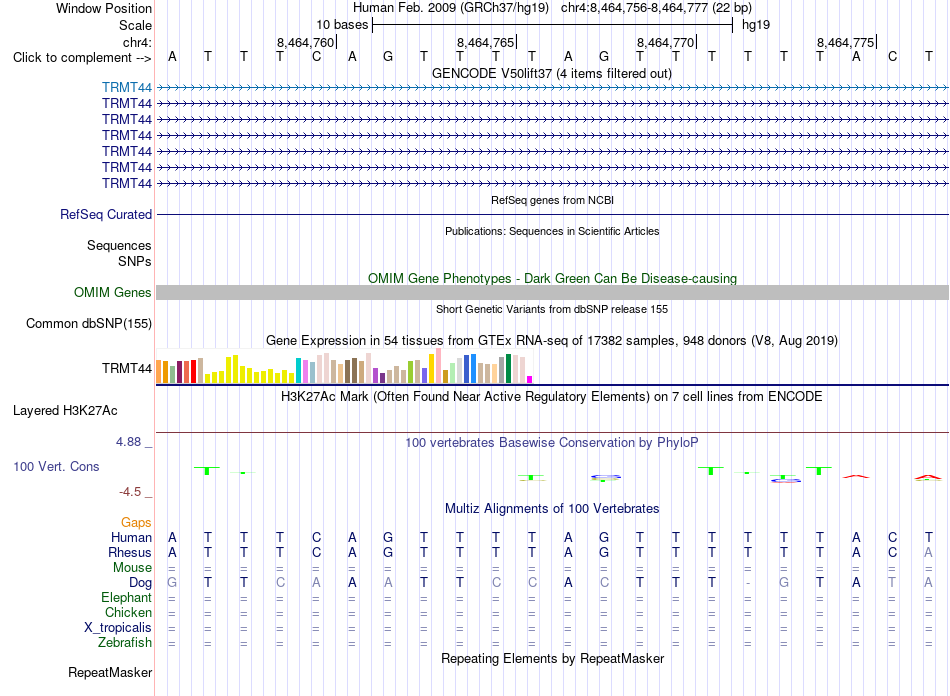Image resolution: width=950 pixels, height=696 pixels.
Task: Click 'Publications: Sequences in Scientific Articles' title
Action: 552,231
